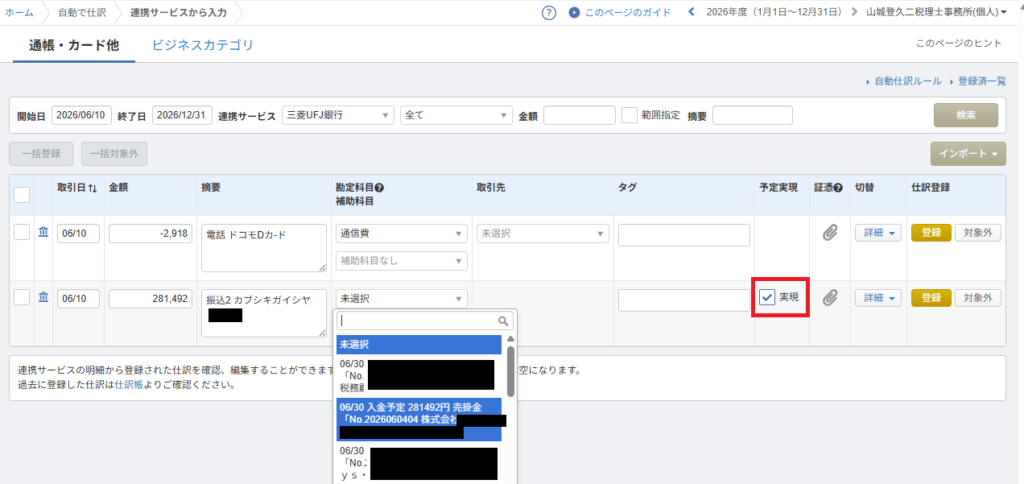Check the ドコモDカード row checkbox
1024x484 pixels.
click(x=22, y=231)
